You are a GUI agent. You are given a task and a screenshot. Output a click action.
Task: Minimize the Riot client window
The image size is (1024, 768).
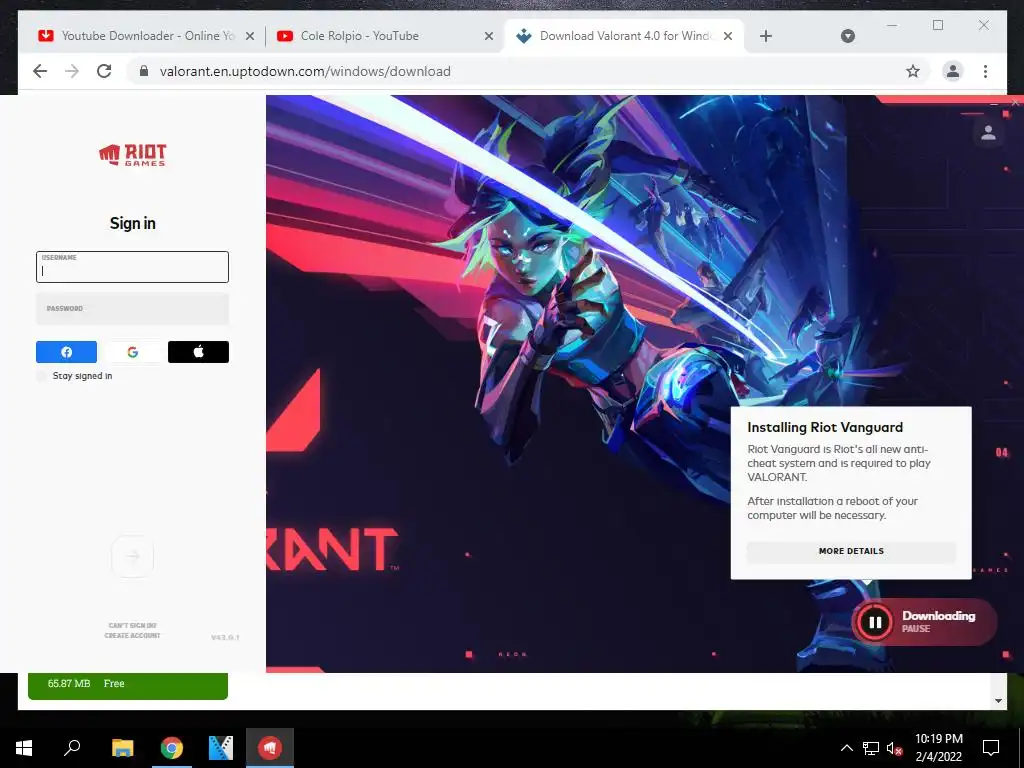pyautogui.click(x=994, y=103)
